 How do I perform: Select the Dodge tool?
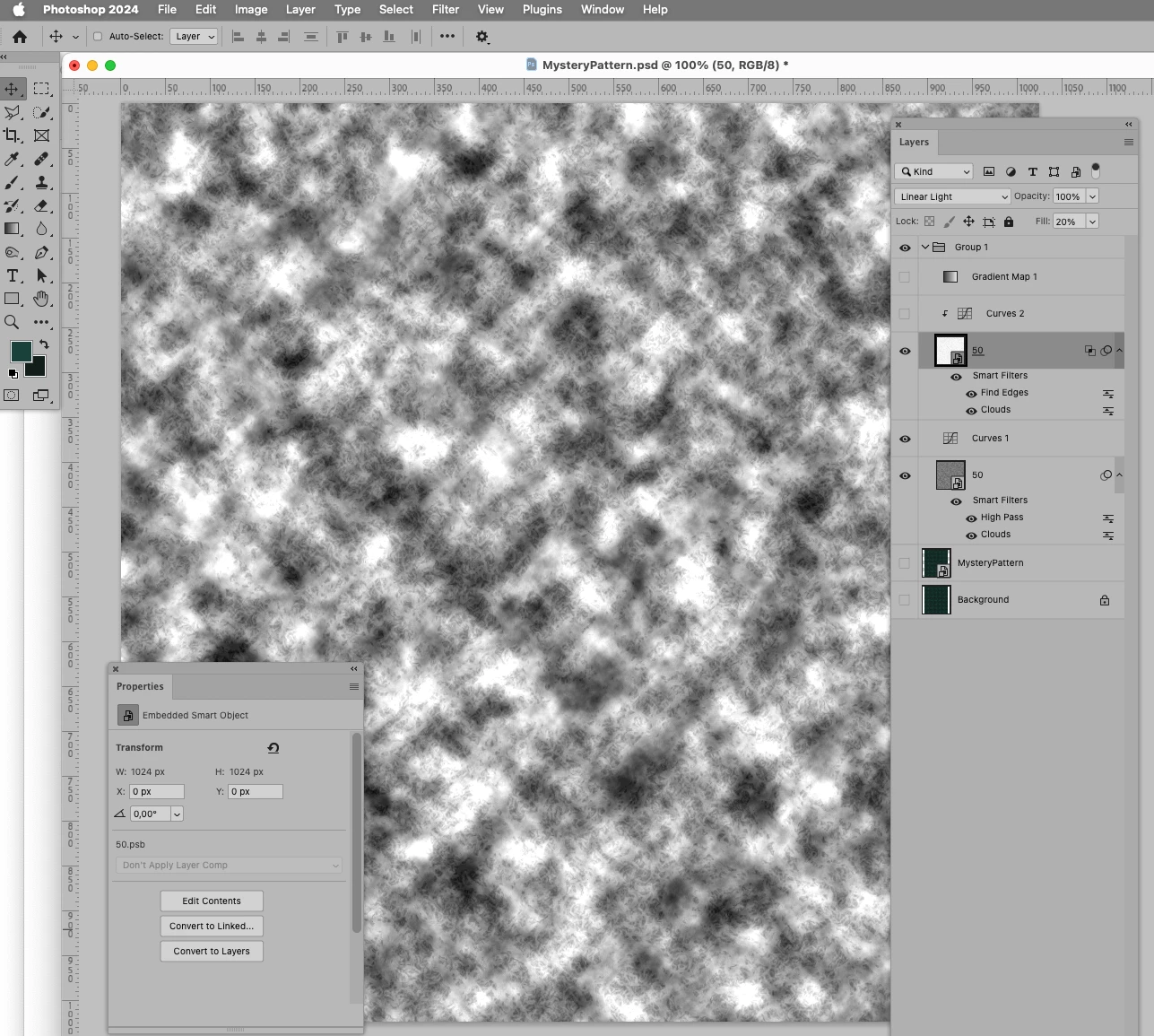point(13,252)
